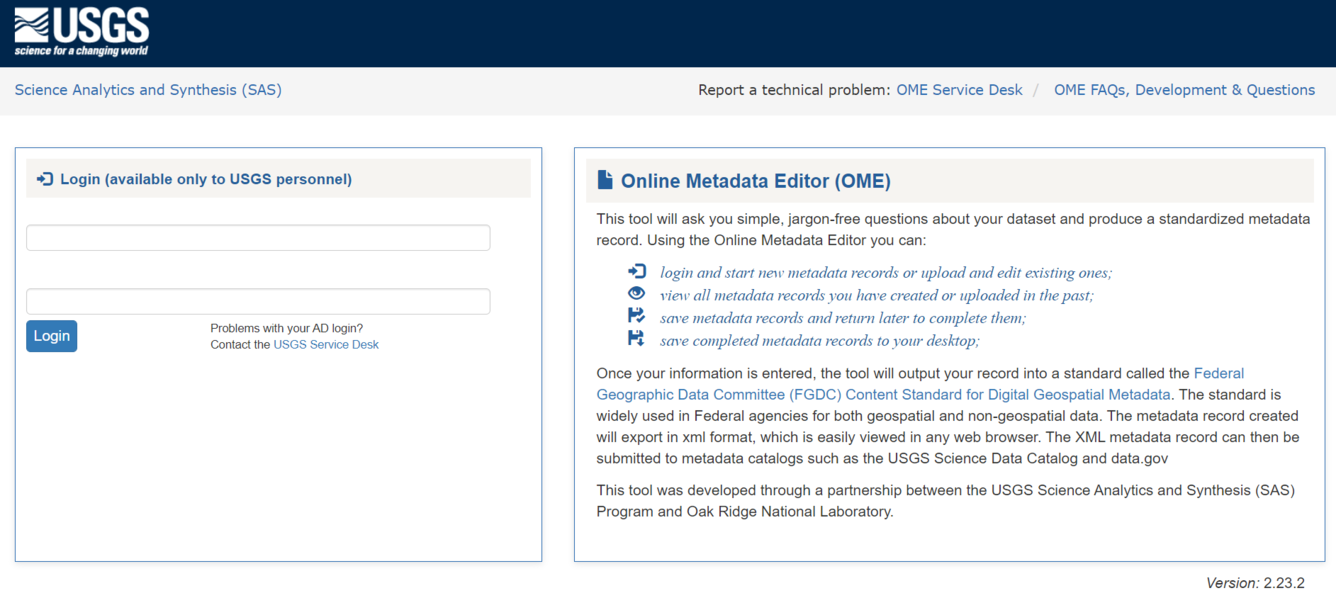Viewport: 1336px width, 593px height.
Task: Click the save icon beside 'save metadata records'
Action: coord(637,318)
